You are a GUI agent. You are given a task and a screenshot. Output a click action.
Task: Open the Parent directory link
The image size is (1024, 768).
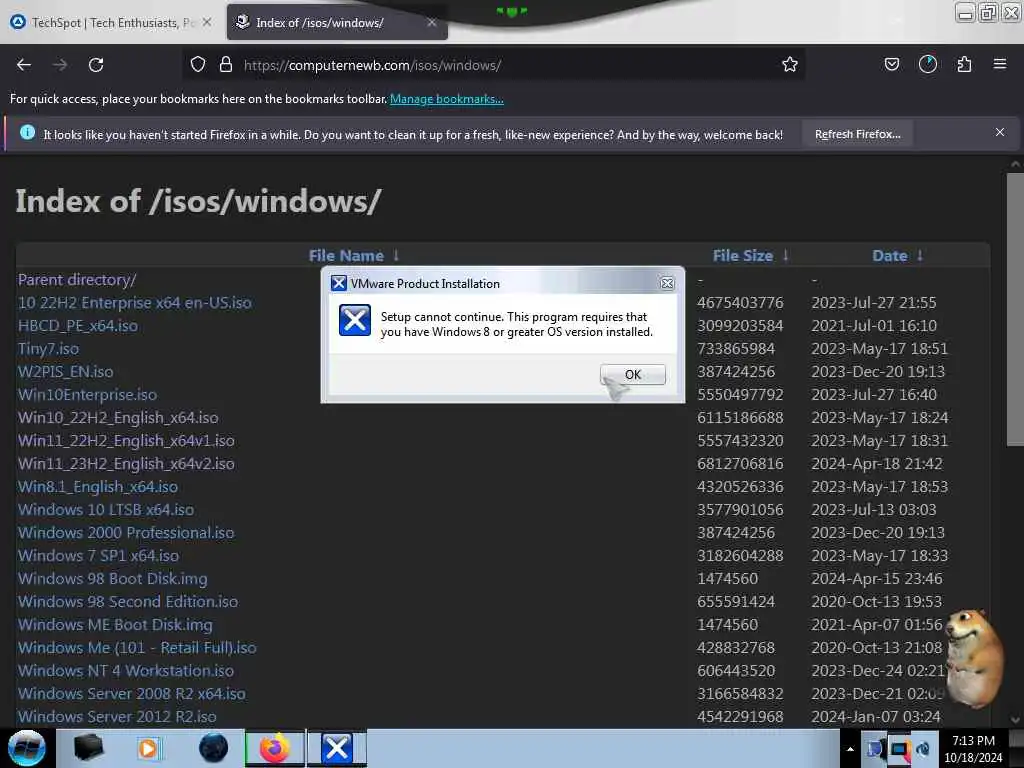(x=77, y=280)
